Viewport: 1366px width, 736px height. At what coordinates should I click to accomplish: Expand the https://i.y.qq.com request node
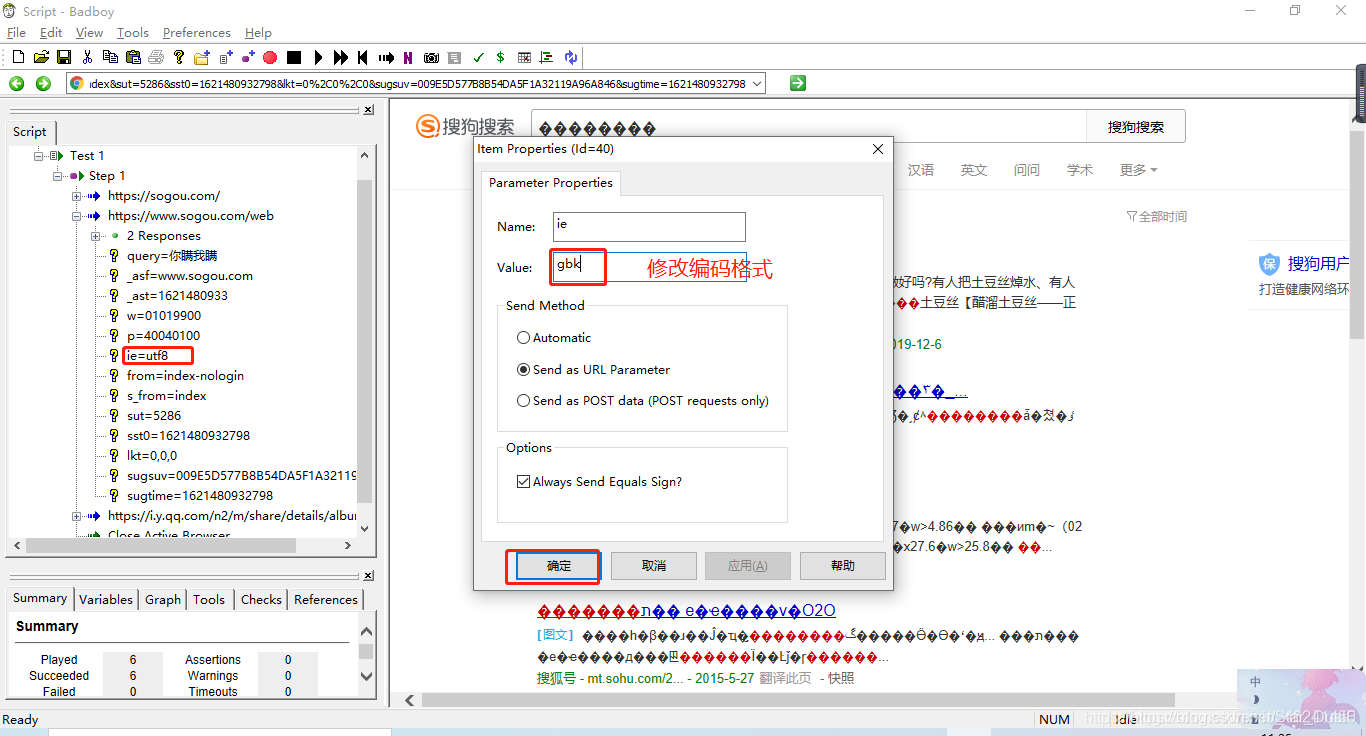pos(77,516)
